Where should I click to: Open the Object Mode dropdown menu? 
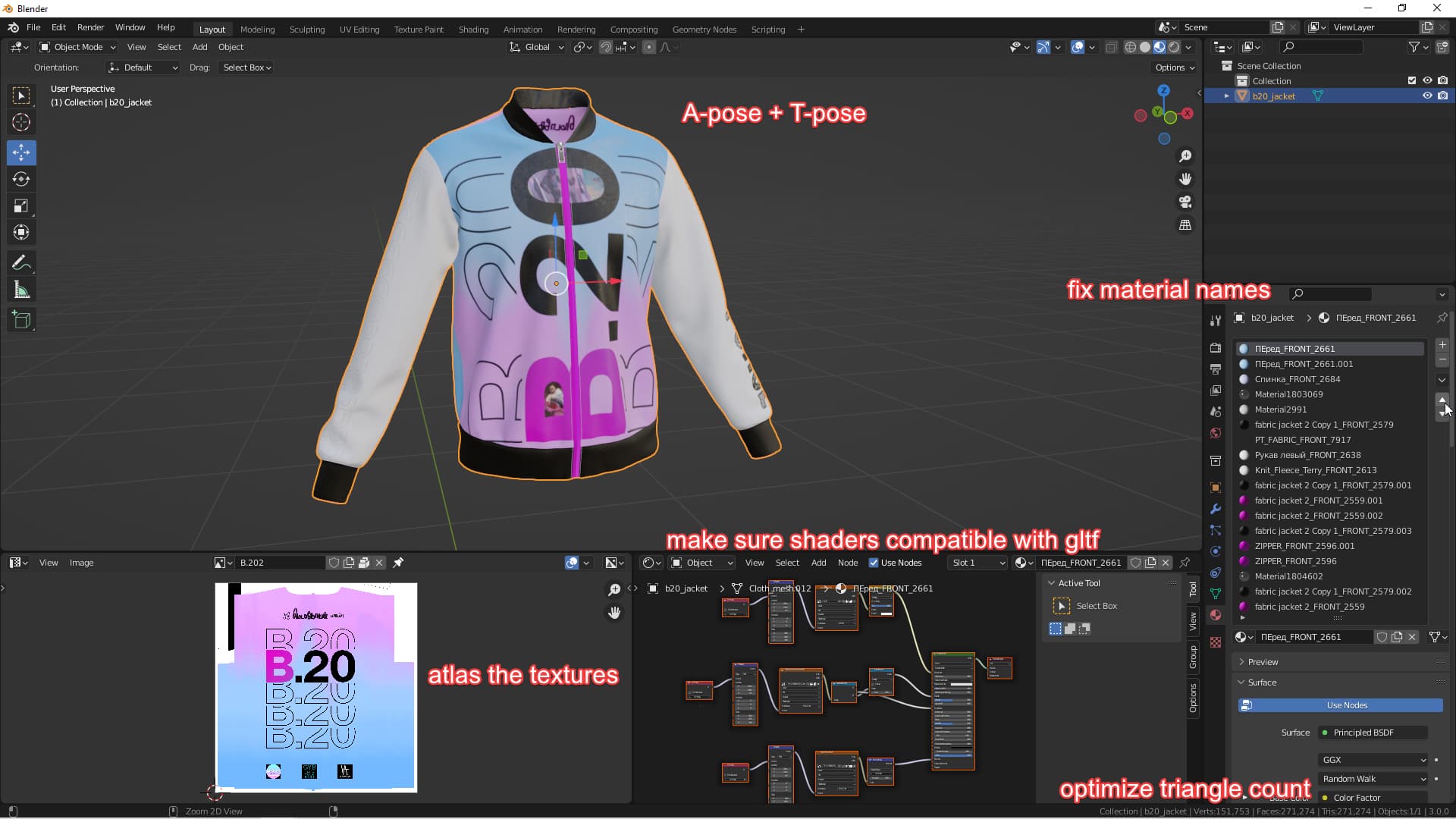(78, 47)
